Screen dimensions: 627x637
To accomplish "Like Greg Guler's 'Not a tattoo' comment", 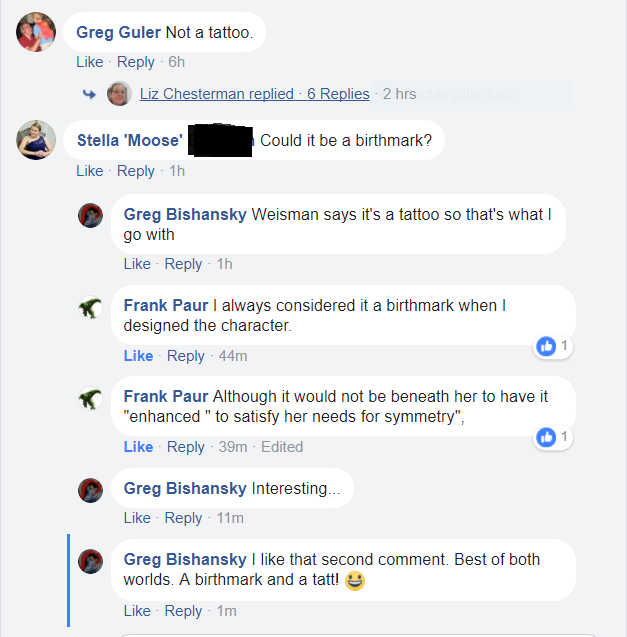I will (89, 62).
